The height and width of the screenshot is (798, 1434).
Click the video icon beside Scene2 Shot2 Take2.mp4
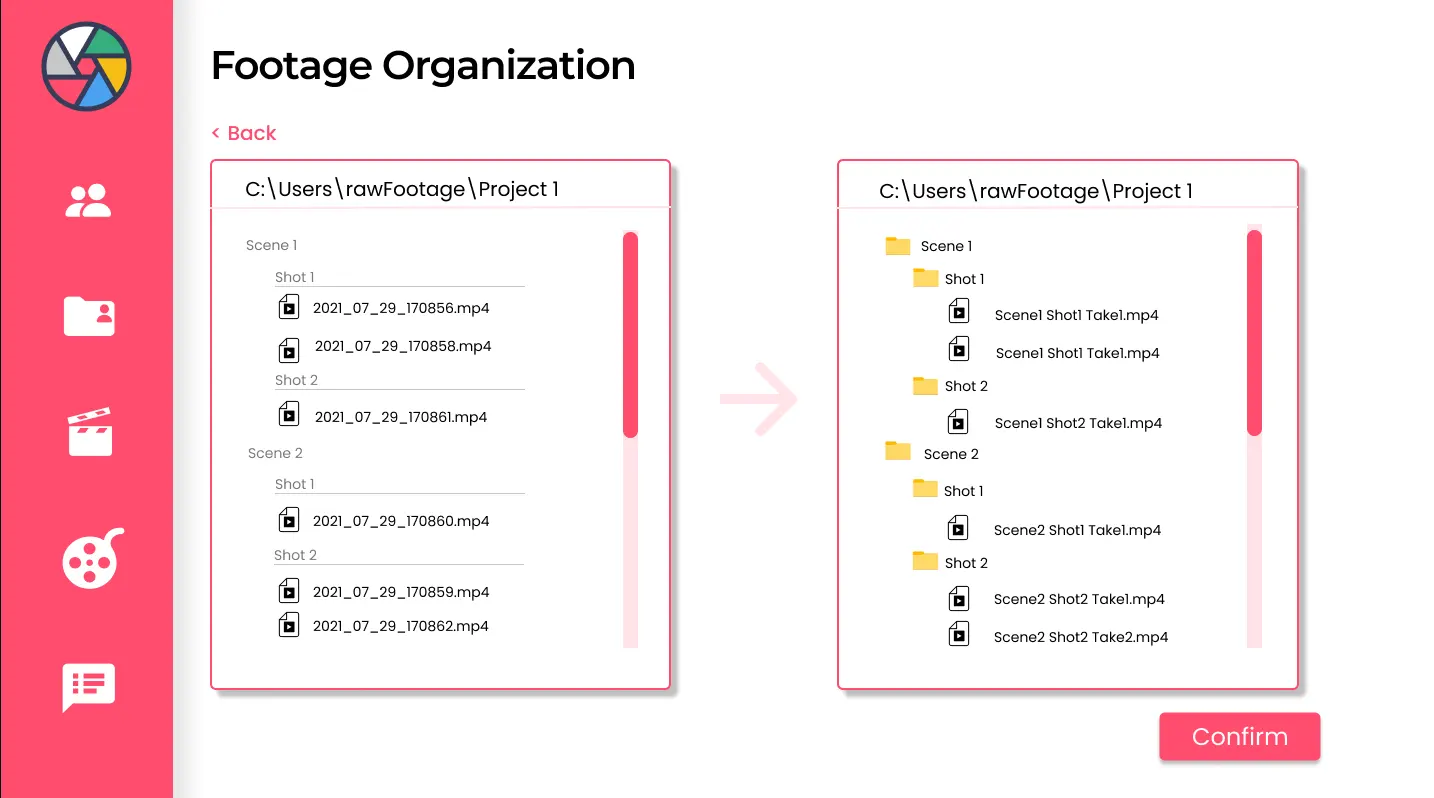[x=959, y=634]
